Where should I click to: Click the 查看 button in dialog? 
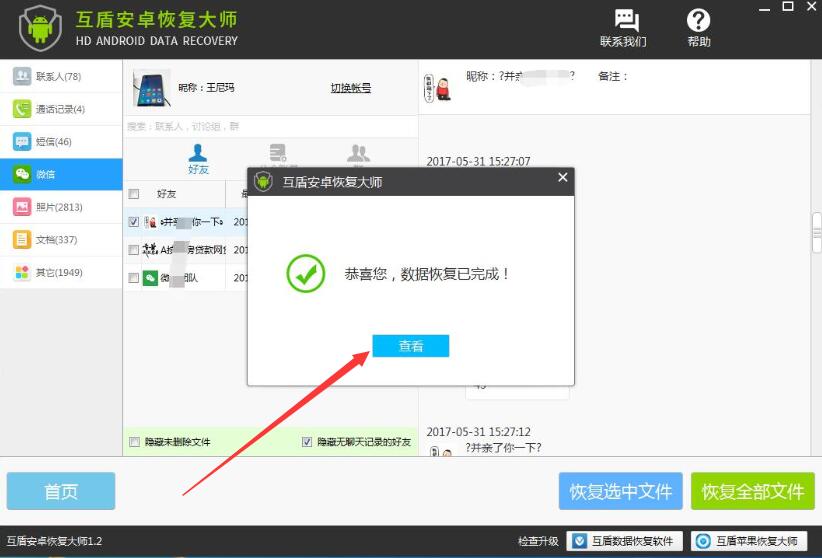[410, 346]
